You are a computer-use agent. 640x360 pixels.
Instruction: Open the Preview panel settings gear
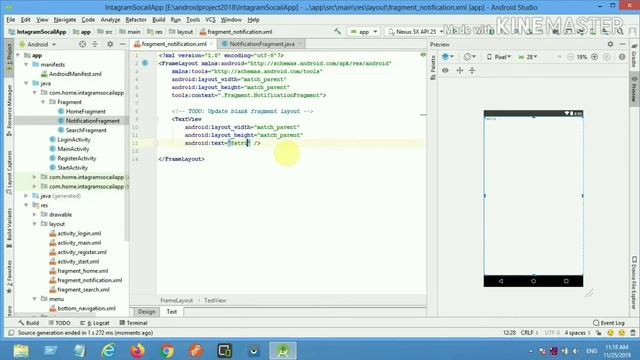[x=610, y=44]
